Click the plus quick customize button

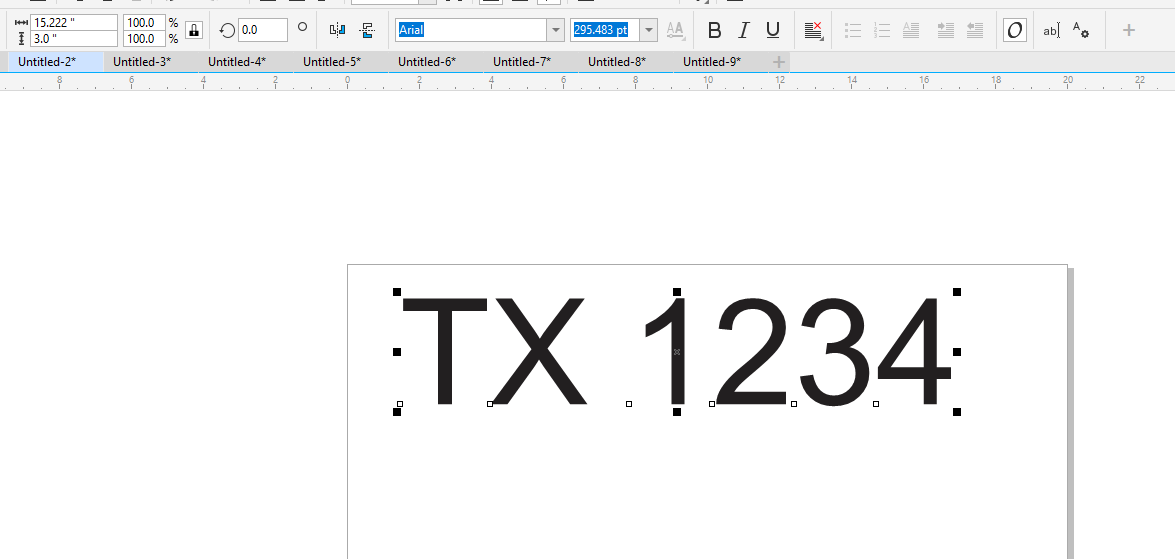[1129, 30]
